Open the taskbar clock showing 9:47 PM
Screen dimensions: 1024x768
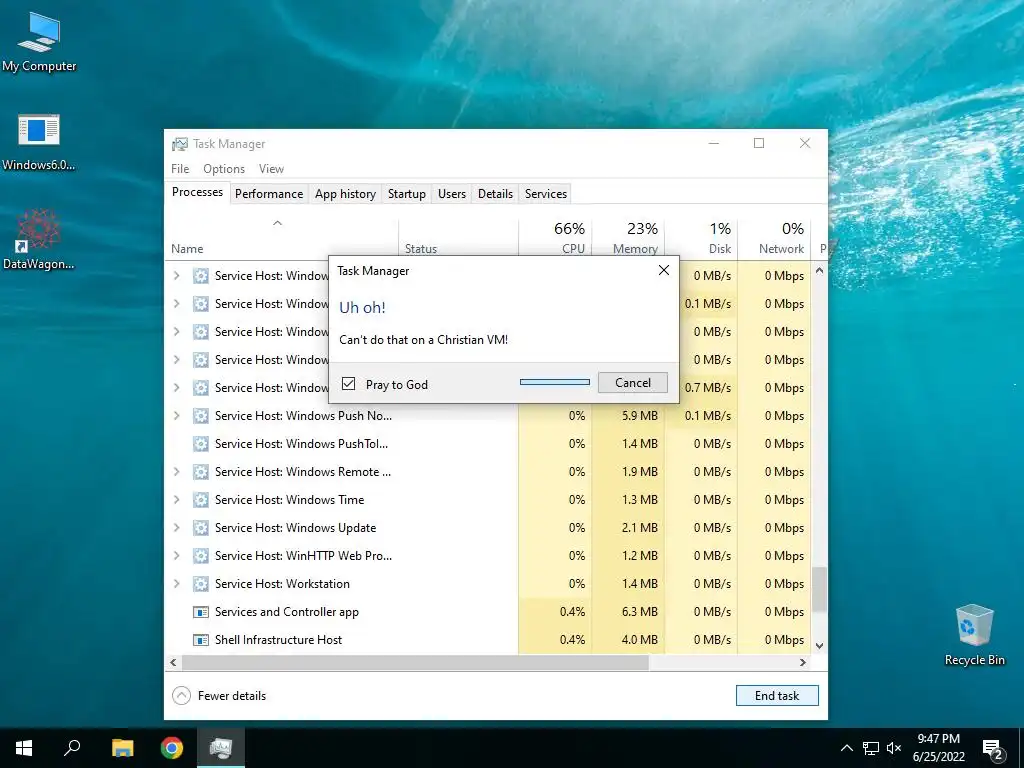coord(938,748)
